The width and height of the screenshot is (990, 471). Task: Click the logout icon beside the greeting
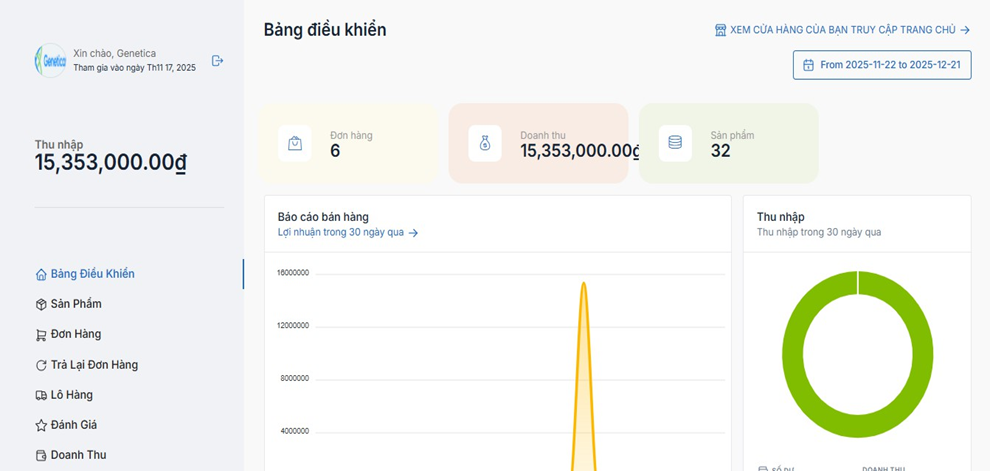tap(218, 60)
